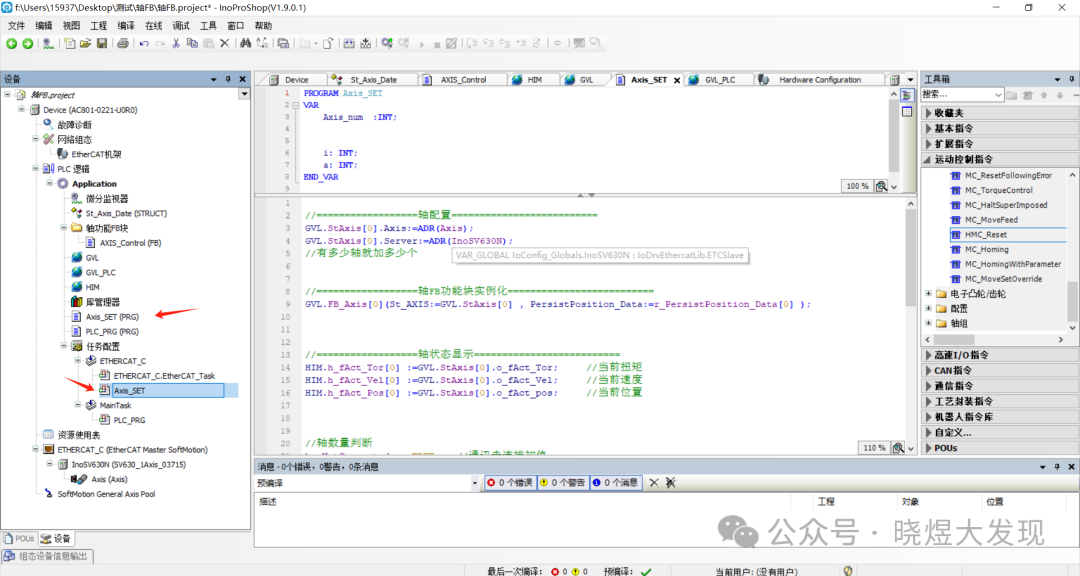Open the 预编译 message category dropdown
Viewport: 1080px width, 576px height.
point(475,483)
